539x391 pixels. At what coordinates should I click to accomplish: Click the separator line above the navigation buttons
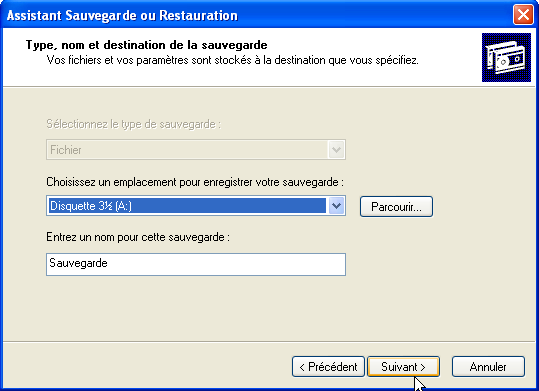pos(269,341)
